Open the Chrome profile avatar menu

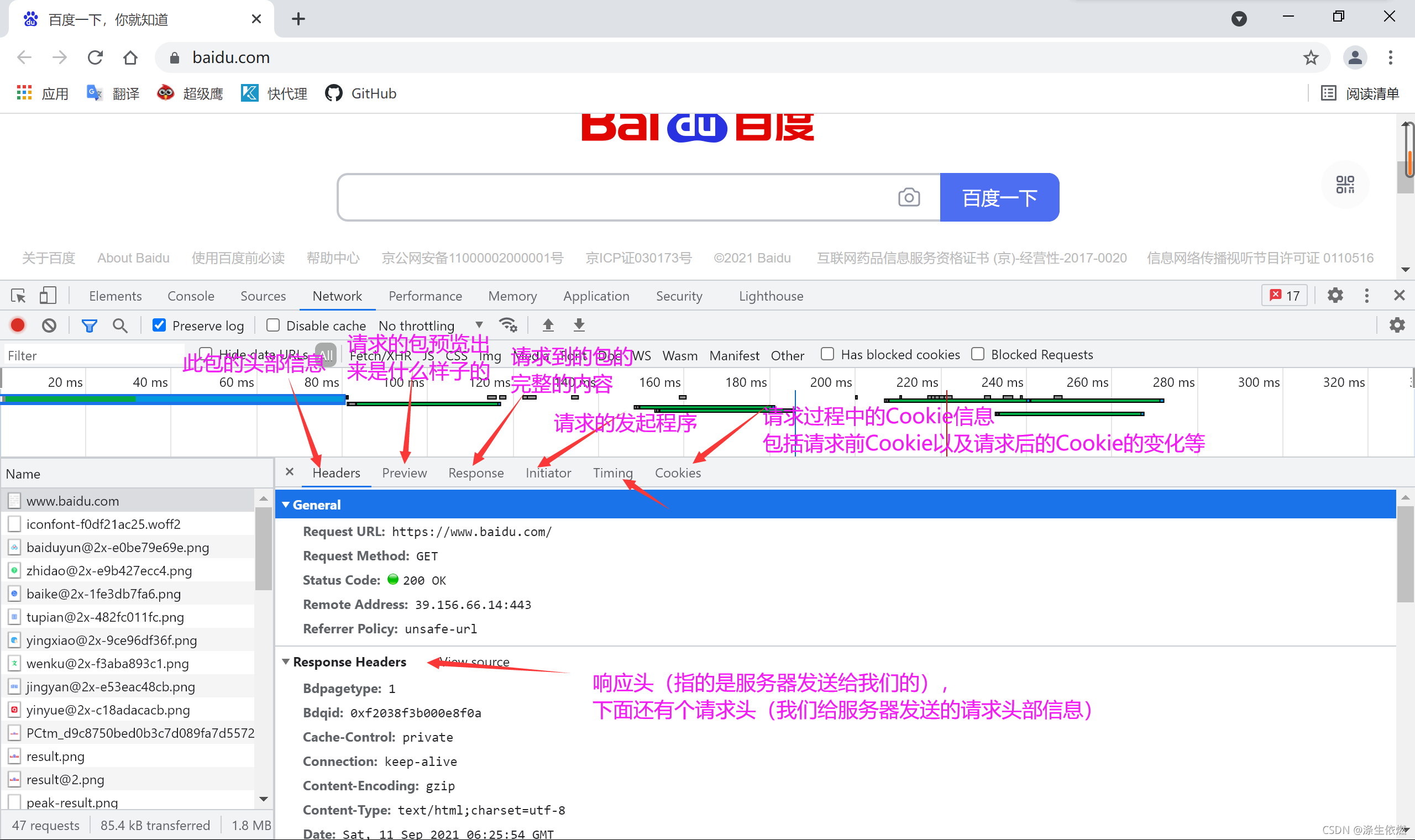click(x=1355, y=57)
